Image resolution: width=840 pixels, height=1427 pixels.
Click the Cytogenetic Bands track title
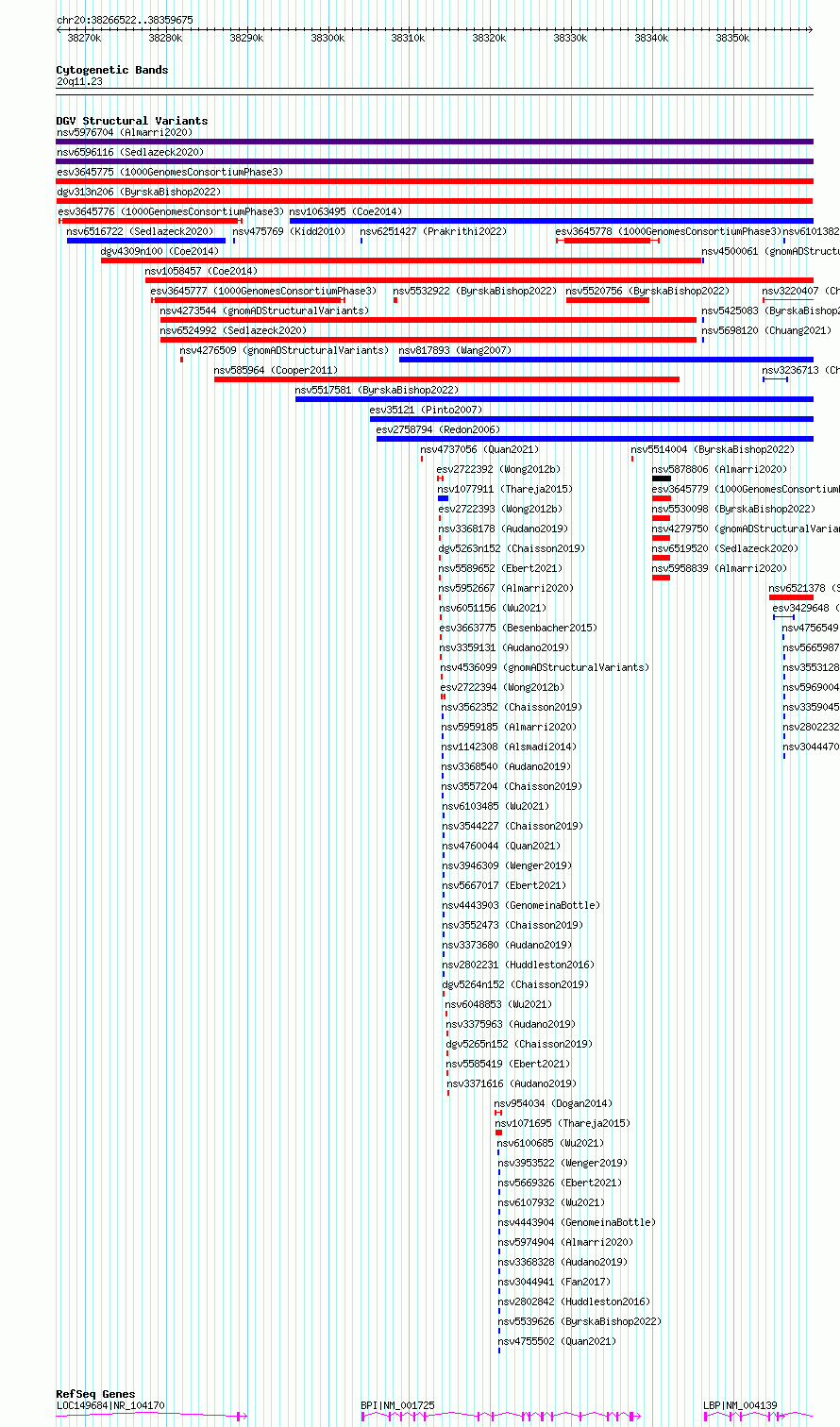coord(112,70)
